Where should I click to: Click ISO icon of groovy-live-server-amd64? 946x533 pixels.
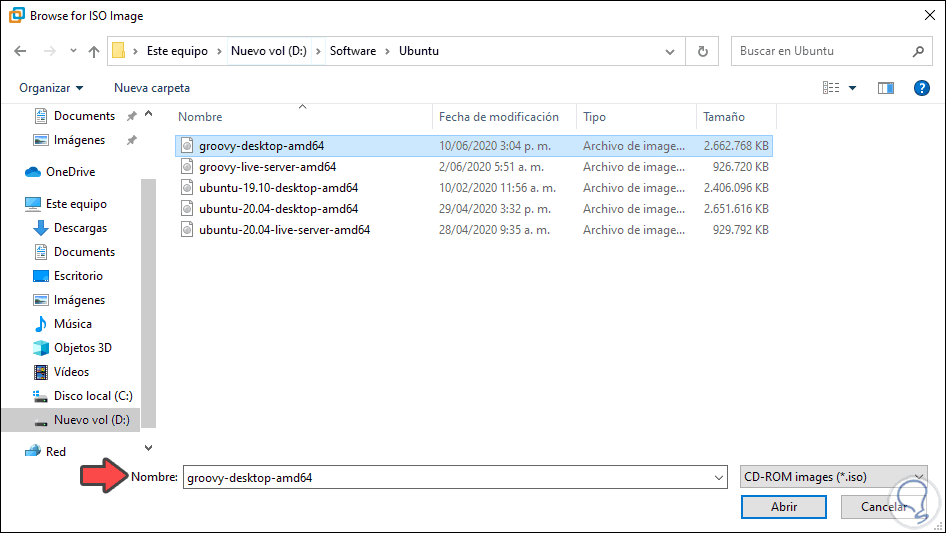tap(188, 167)
